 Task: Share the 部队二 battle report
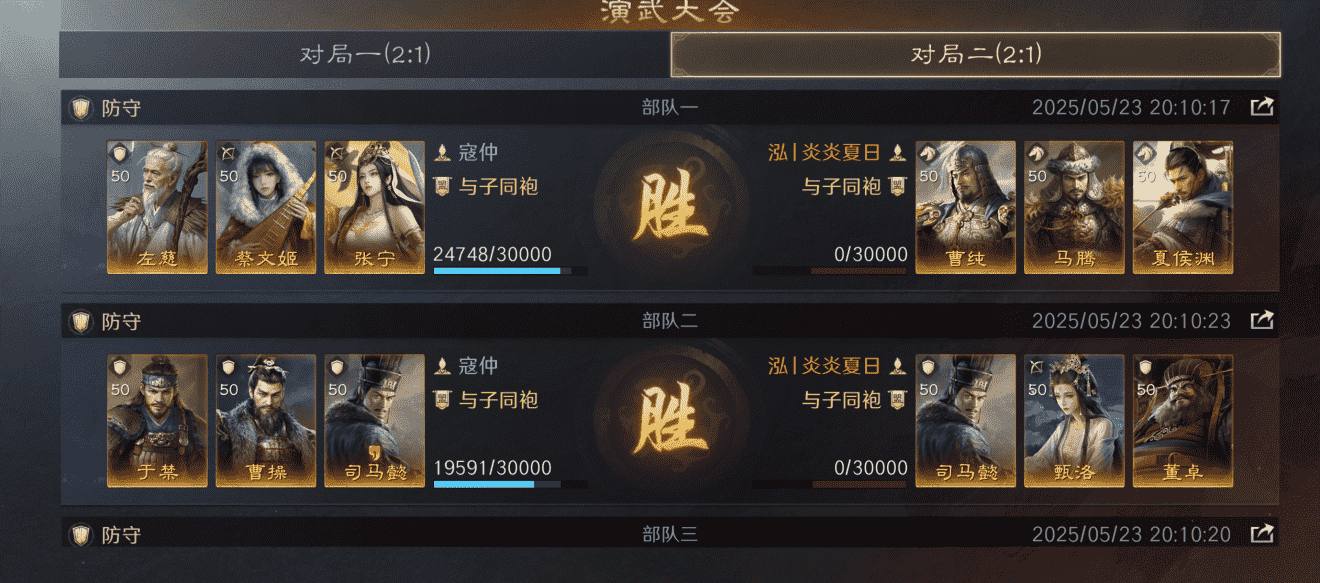tap(1262, 320)
